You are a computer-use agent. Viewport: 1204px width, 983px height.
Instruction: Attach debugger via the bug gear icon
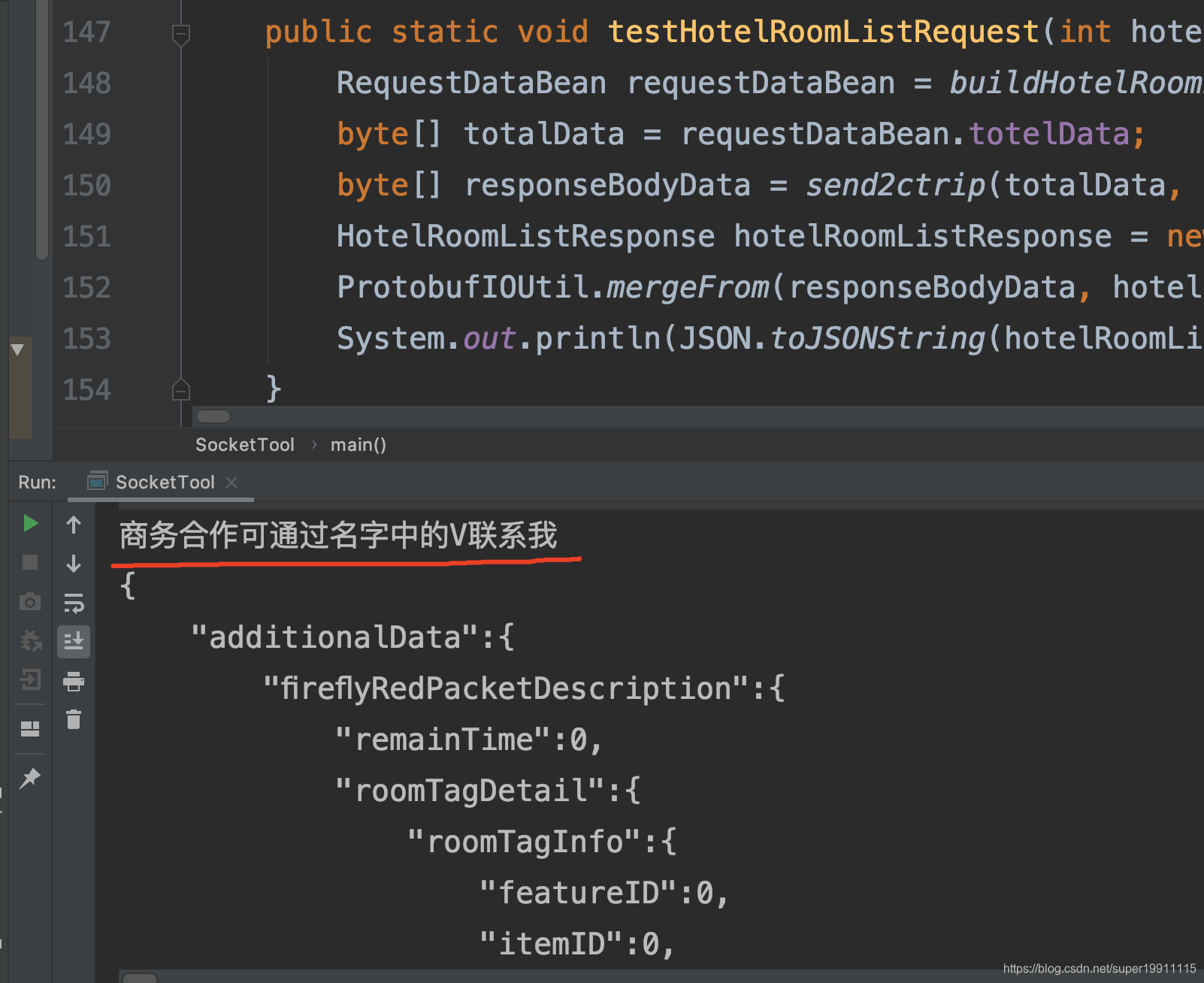coord(30,641)
